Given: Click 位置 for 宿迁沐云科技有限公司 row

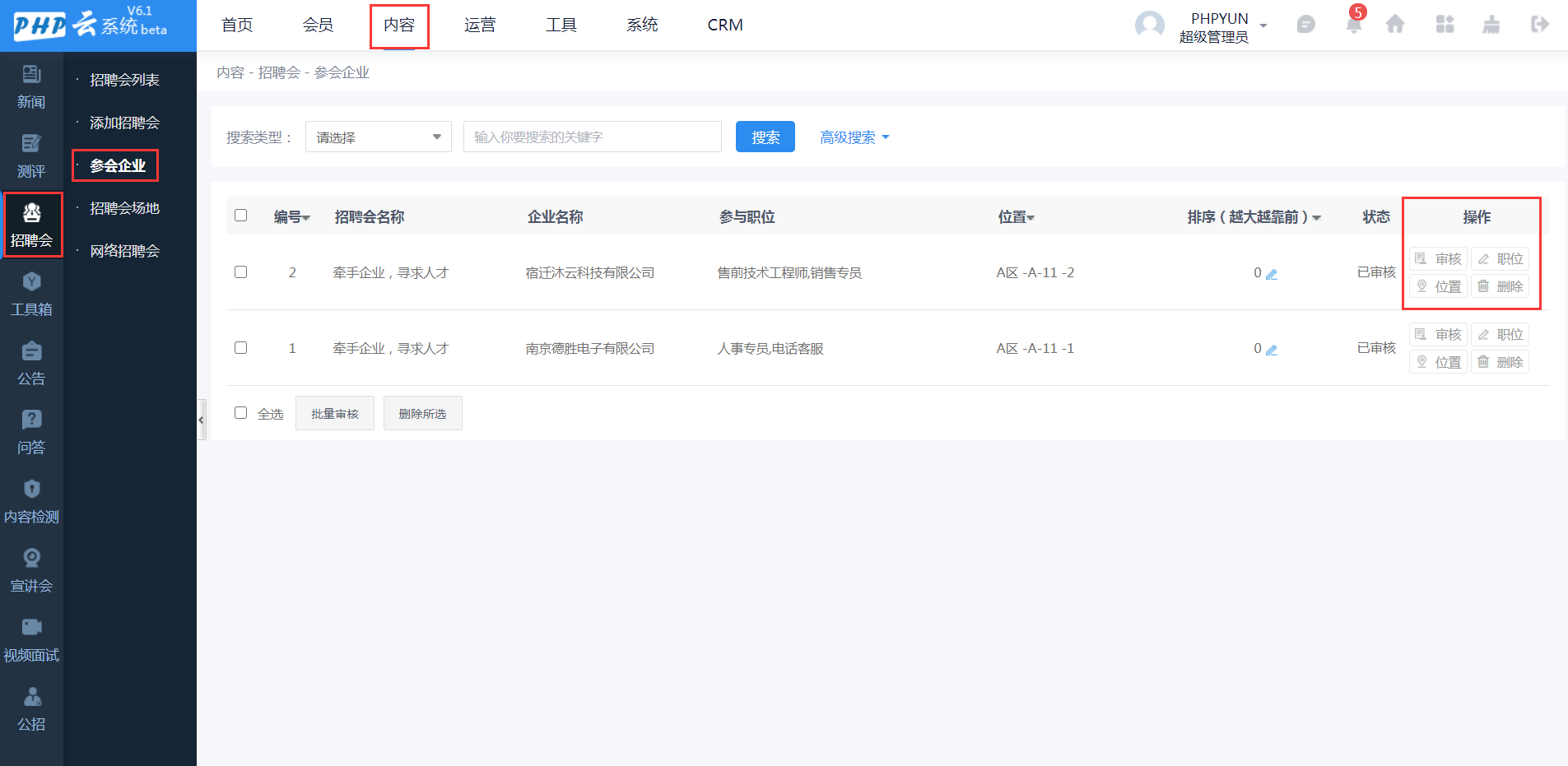Looking at the screenshot, I should (1438, 286).
